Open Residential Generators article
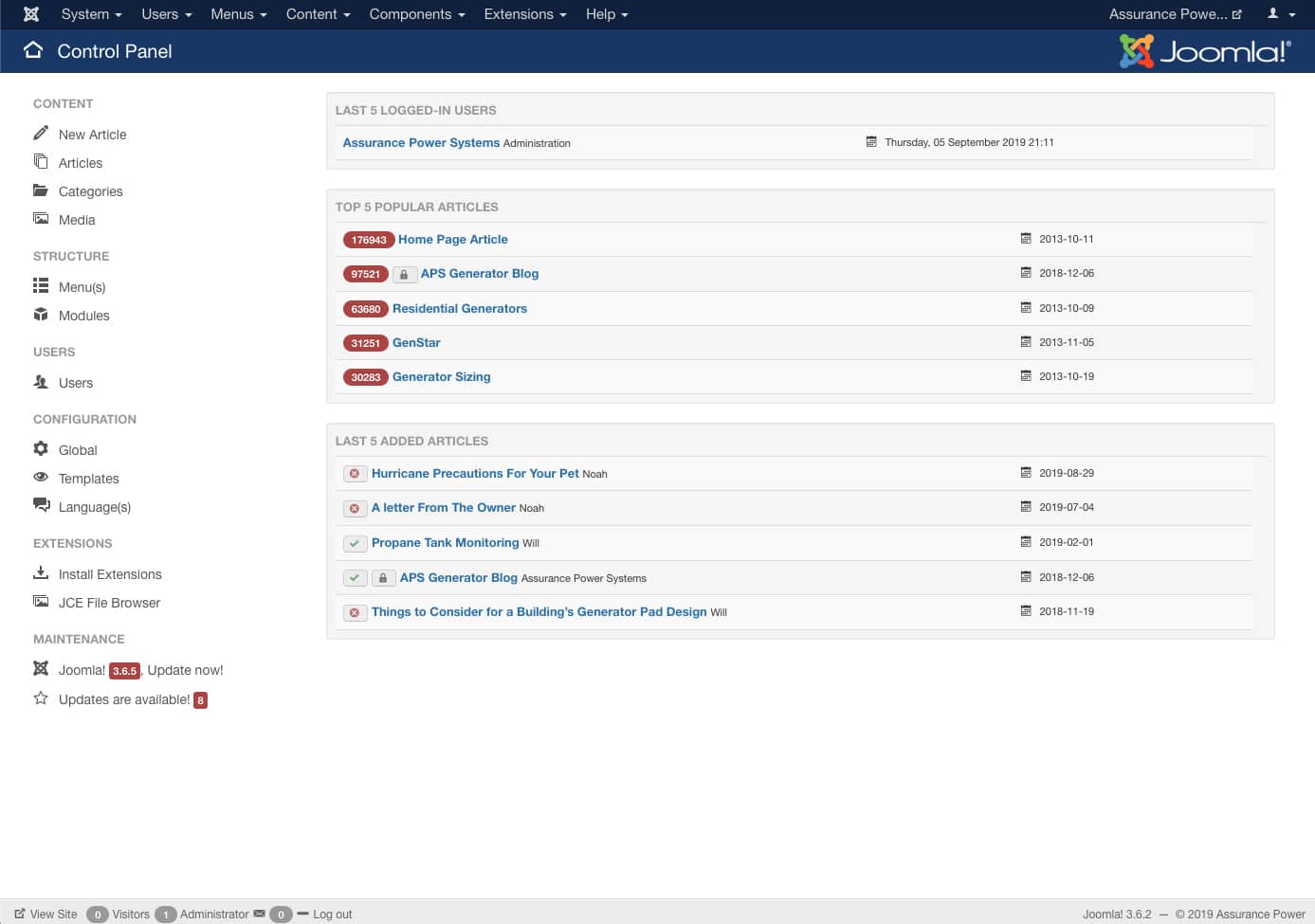 pyautogui.click(x=460, y=308)
